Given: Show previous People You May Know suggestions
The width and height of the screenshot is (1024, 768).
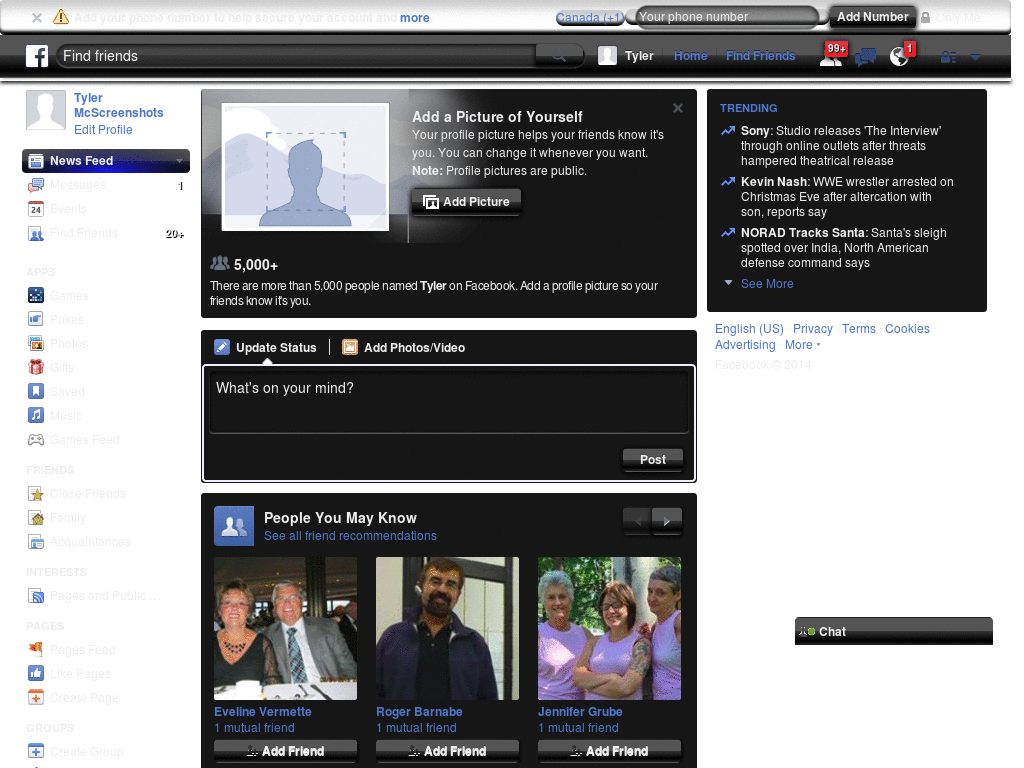Looking at the screenshot, I should pyautogui.click(x=637, y=521).
